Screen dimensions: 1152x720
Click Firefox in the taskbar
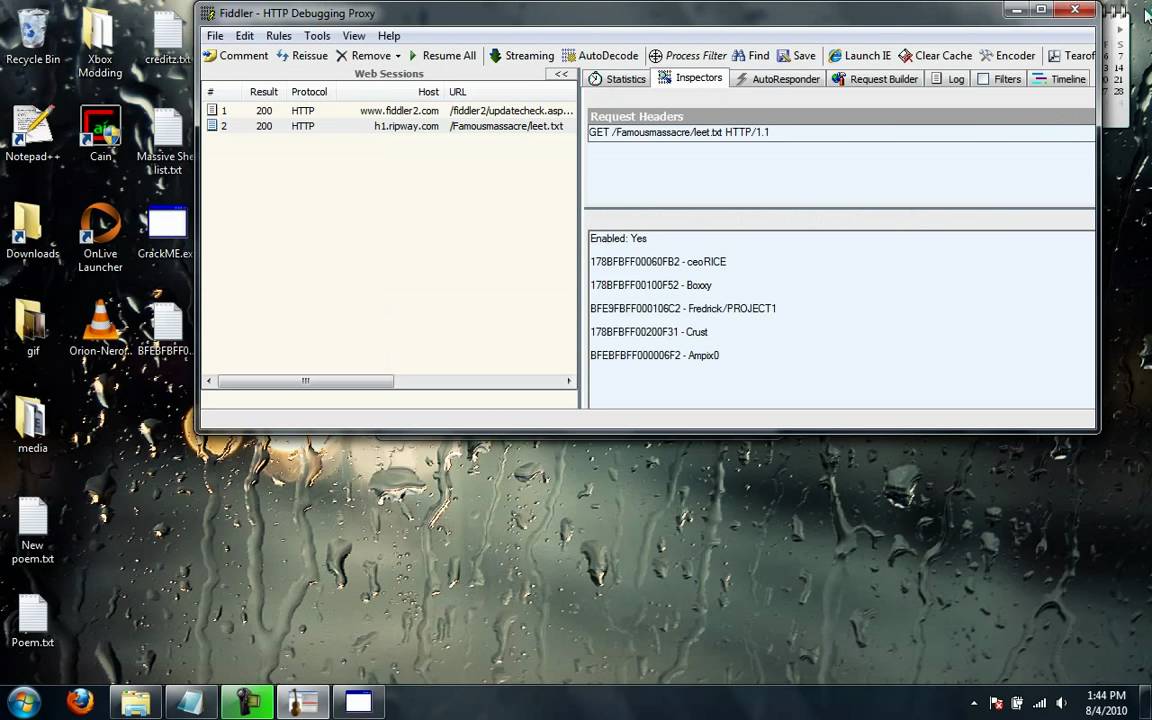(x=80, y=702)
